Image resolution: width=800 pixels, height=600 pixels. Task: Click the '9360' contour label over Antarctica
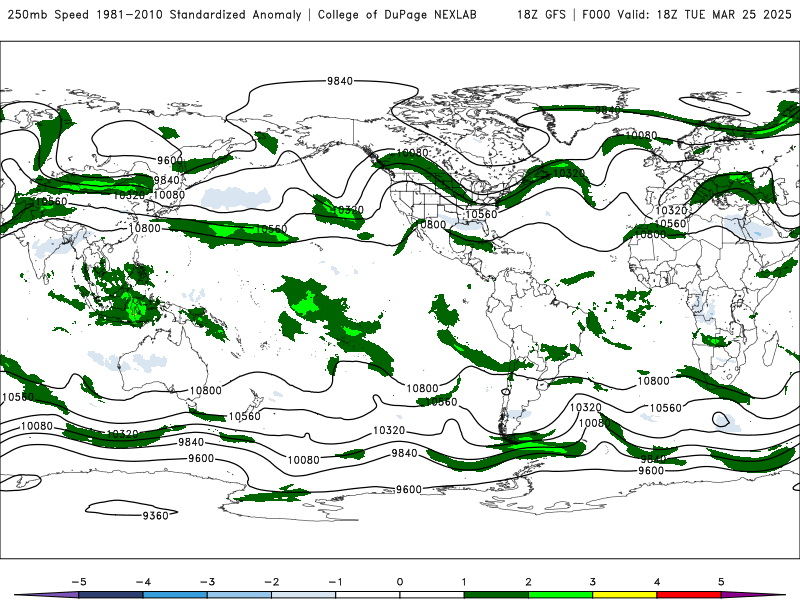(x=155, y=516)
